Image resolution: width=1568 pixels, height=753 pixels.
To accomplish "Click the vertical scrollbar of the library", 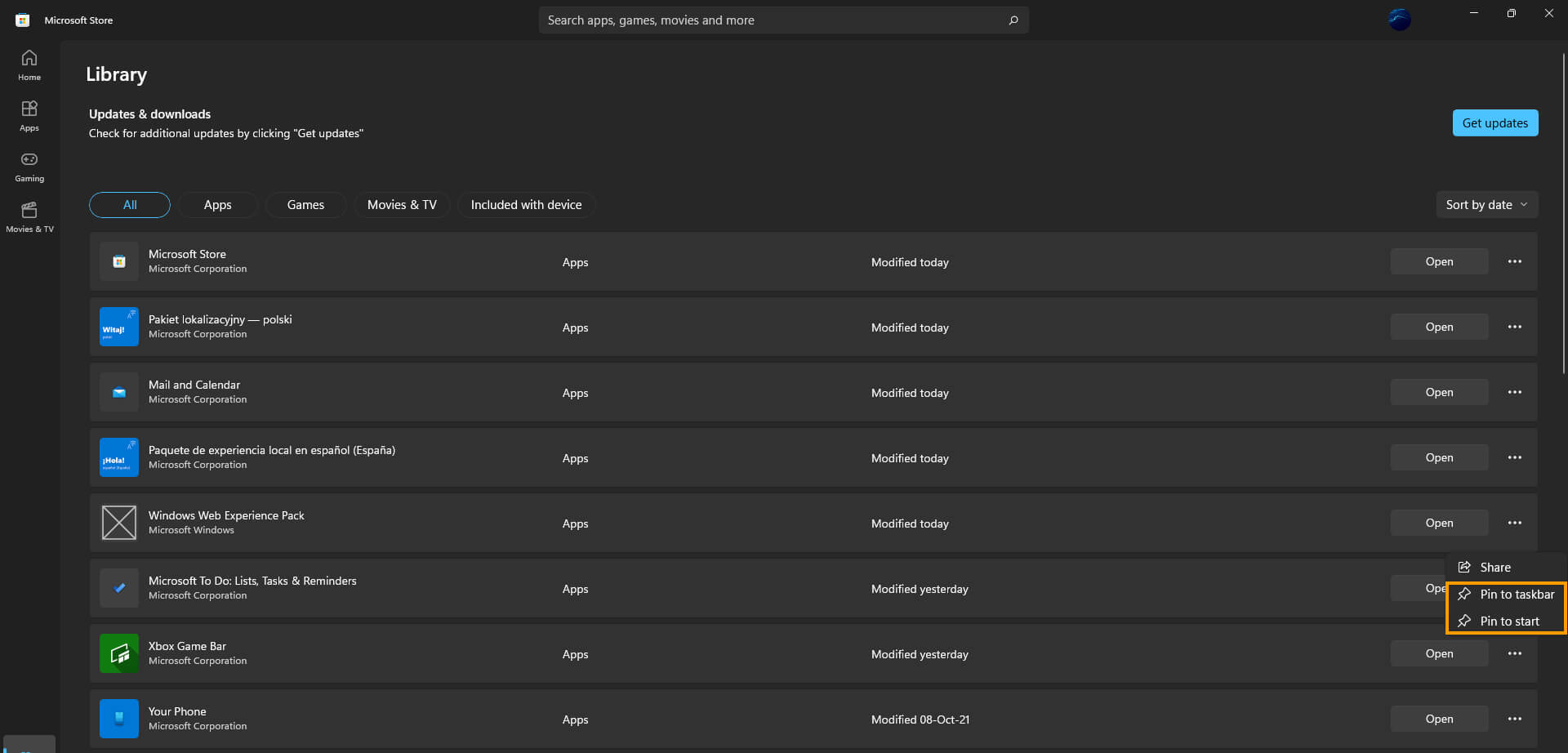I will [1563, 212].
